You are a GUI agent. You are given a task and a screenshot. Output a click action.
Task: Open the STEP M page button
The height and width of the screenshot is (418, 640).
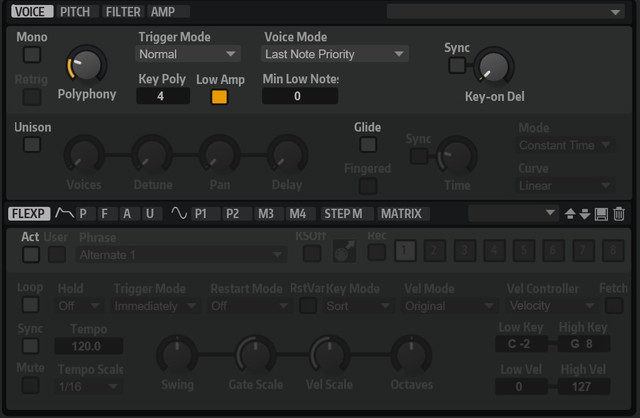343,213
